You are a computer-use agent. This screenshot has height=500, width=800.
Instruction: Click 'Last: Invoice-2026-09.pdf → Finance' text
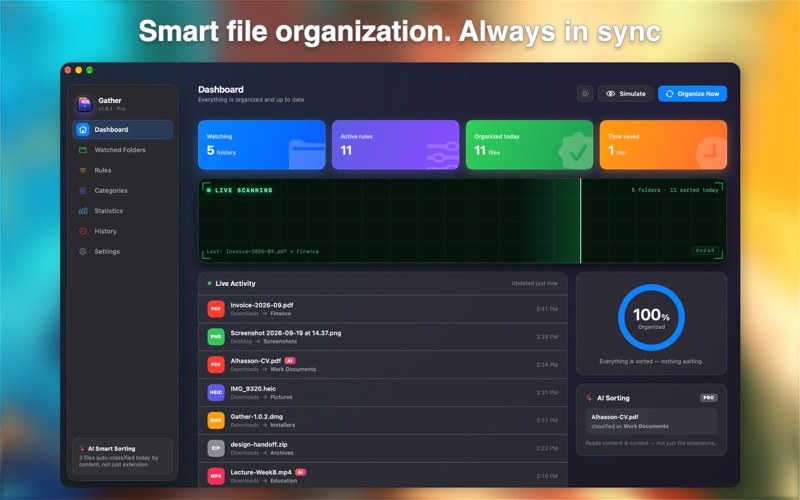tap(263, 252)
